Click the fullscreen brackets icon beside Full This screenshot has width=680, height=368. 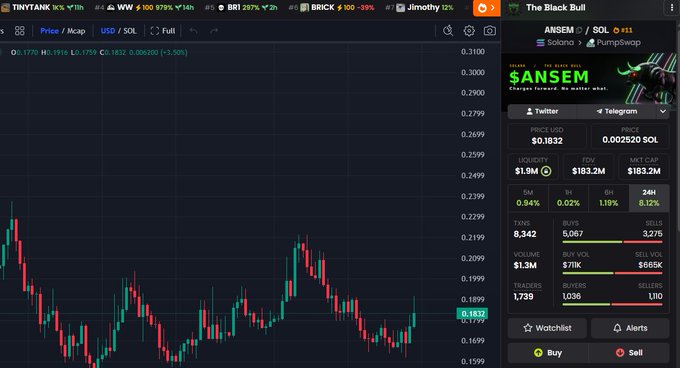(155, 31)
